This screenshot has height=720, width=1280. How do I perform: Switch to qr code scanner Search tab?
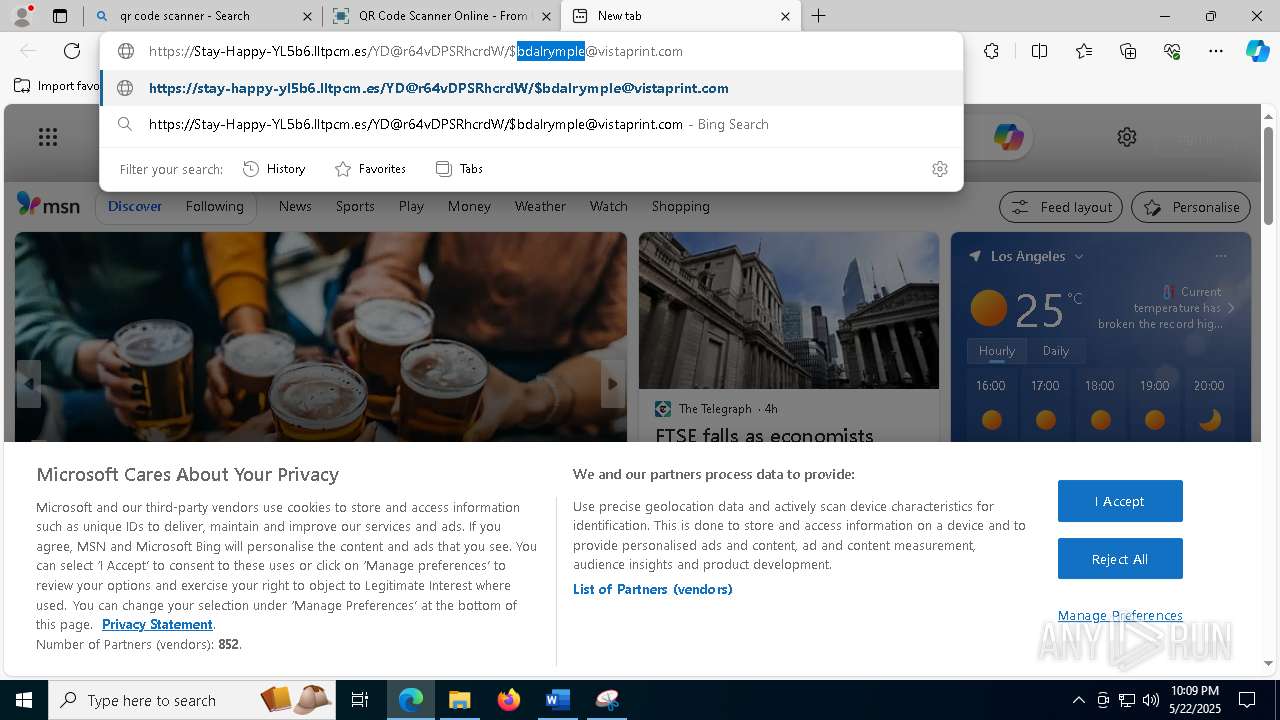pyautogui.click(x=203, y=16)
